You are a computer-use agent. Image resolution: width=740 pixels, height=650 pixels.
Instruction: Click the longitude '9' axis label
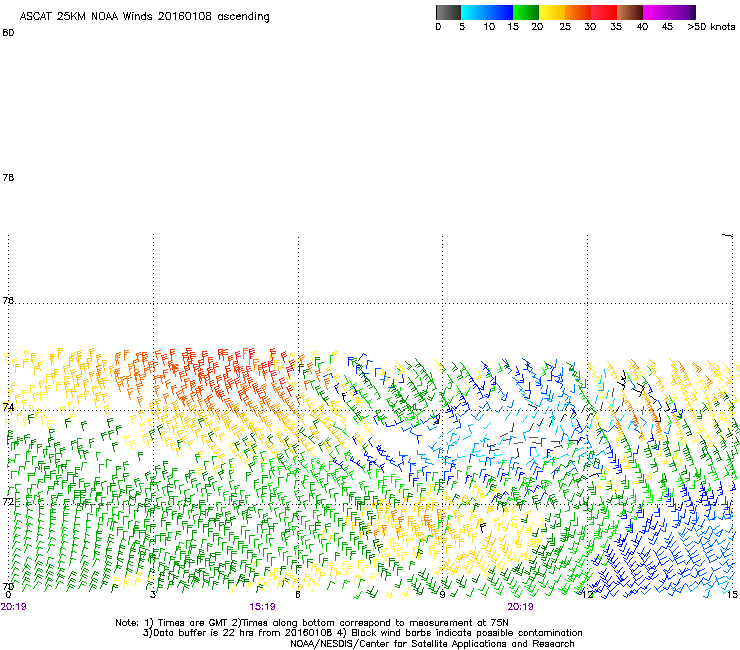[442, 595]
